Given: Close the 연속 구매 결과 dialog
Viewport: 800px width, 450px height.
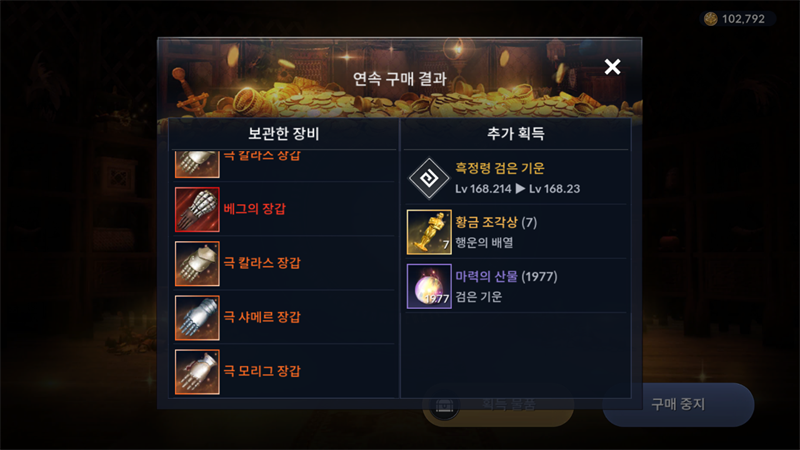Looking at the screenshot, I should coord(612,66).
